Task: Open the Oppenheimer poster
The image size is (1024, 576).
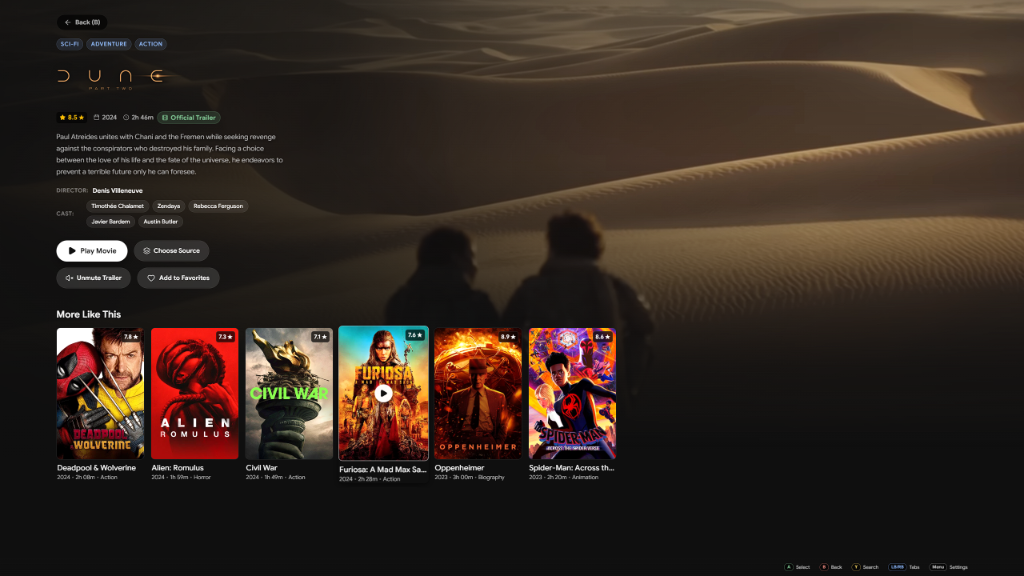Action: tap(478, 393)
